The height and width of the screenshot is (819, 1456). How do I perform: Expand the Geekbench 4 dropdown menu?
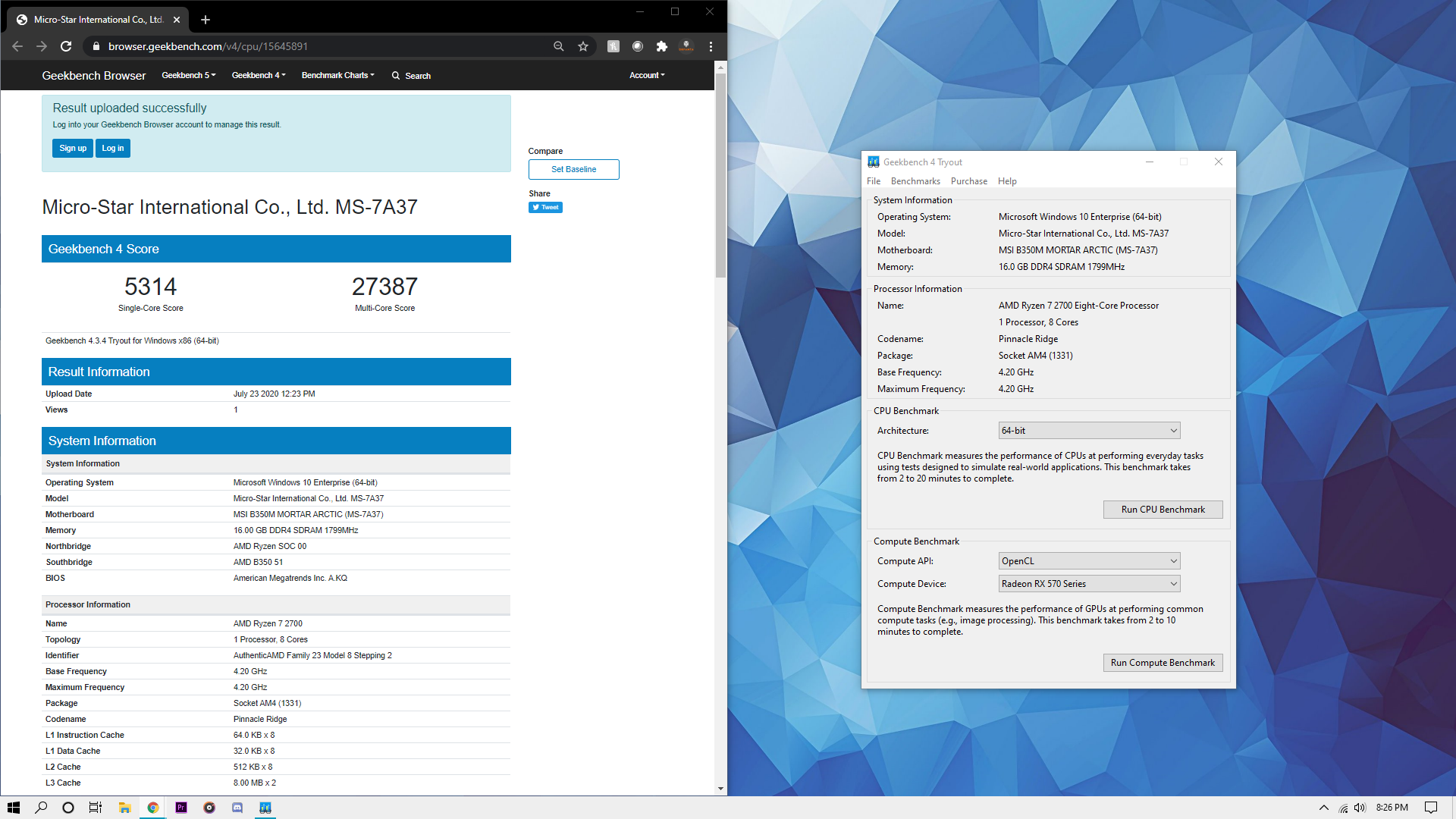coord(259,75)
